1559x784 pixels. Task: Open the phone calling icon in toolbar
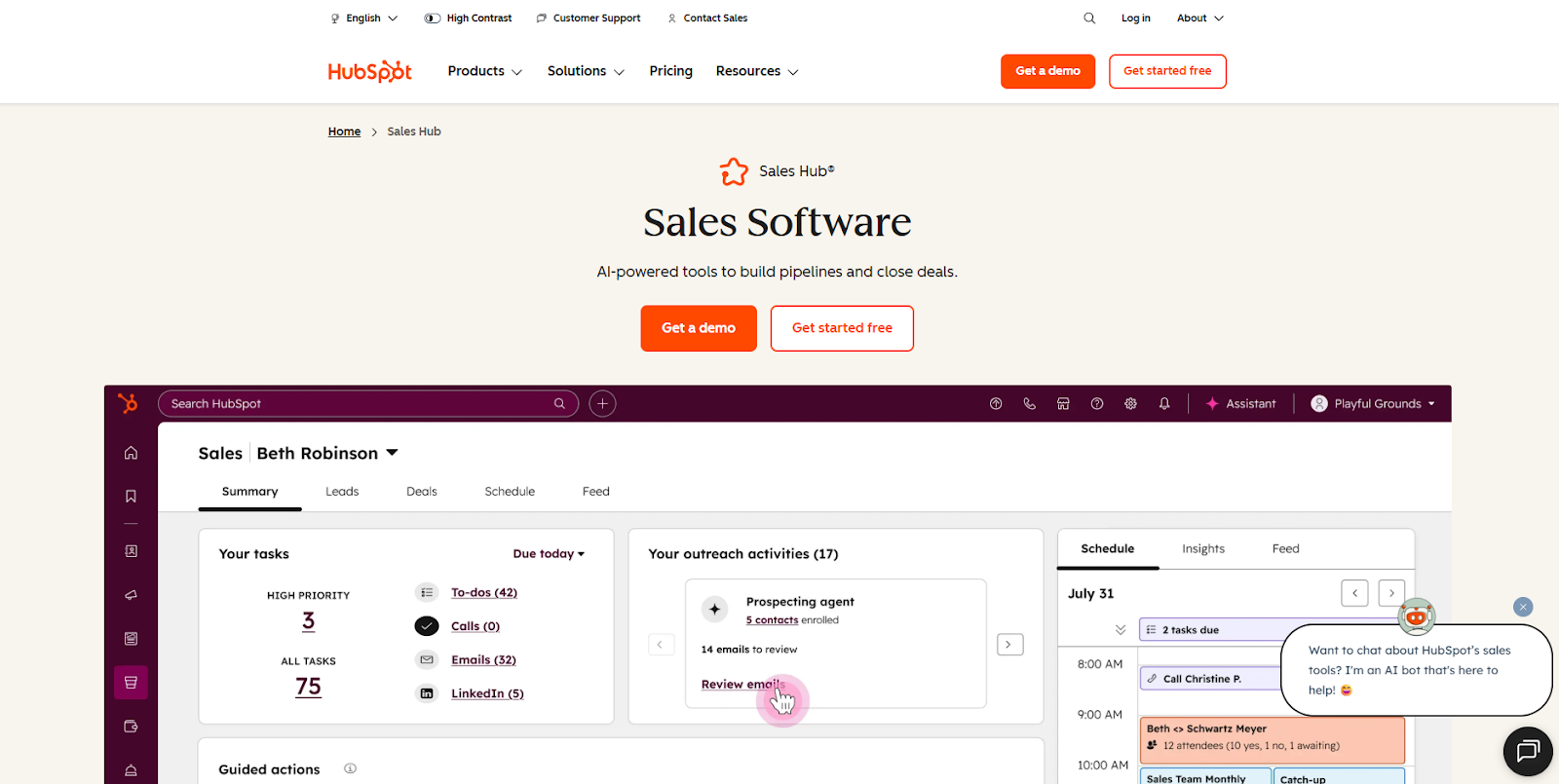point(1029,403)
